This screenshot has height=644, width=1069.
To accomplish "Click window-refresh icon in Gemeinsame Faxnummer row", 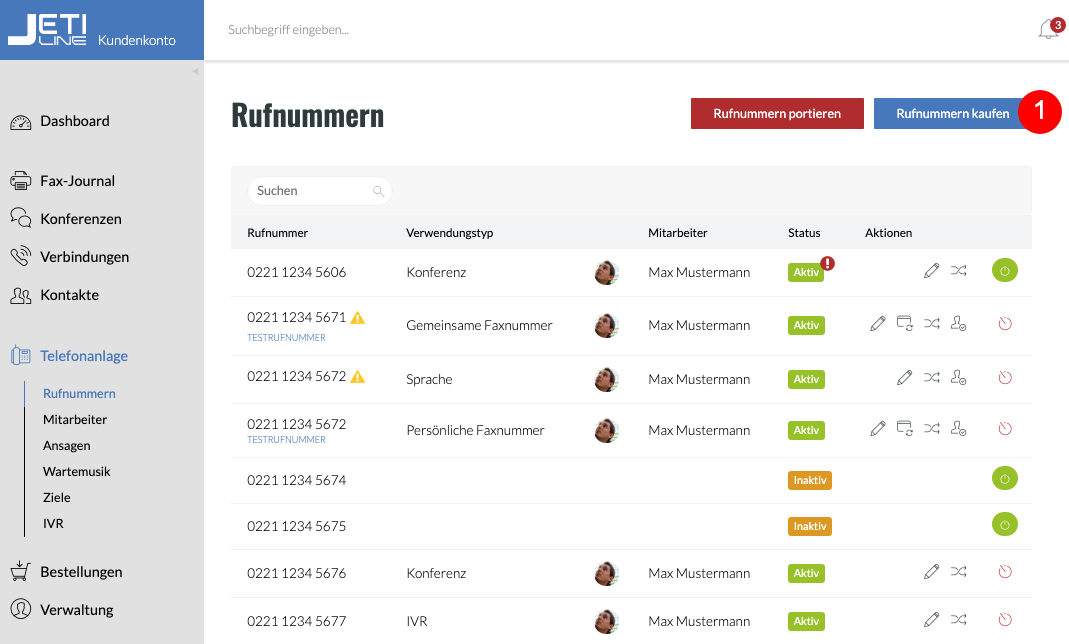I will 905,324.
